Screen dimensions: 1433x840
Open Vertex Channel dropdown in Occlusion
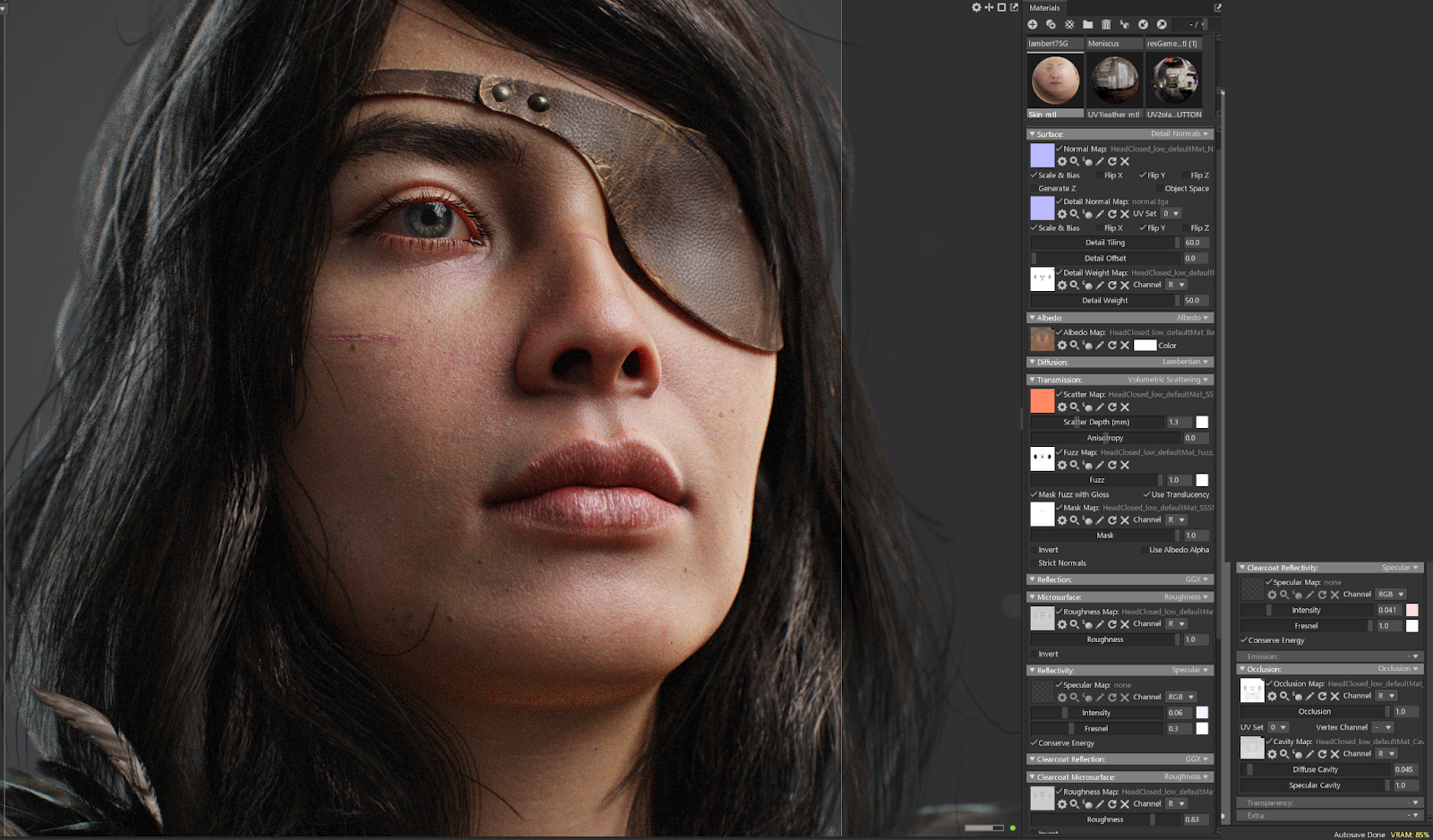pos(1383,728)
